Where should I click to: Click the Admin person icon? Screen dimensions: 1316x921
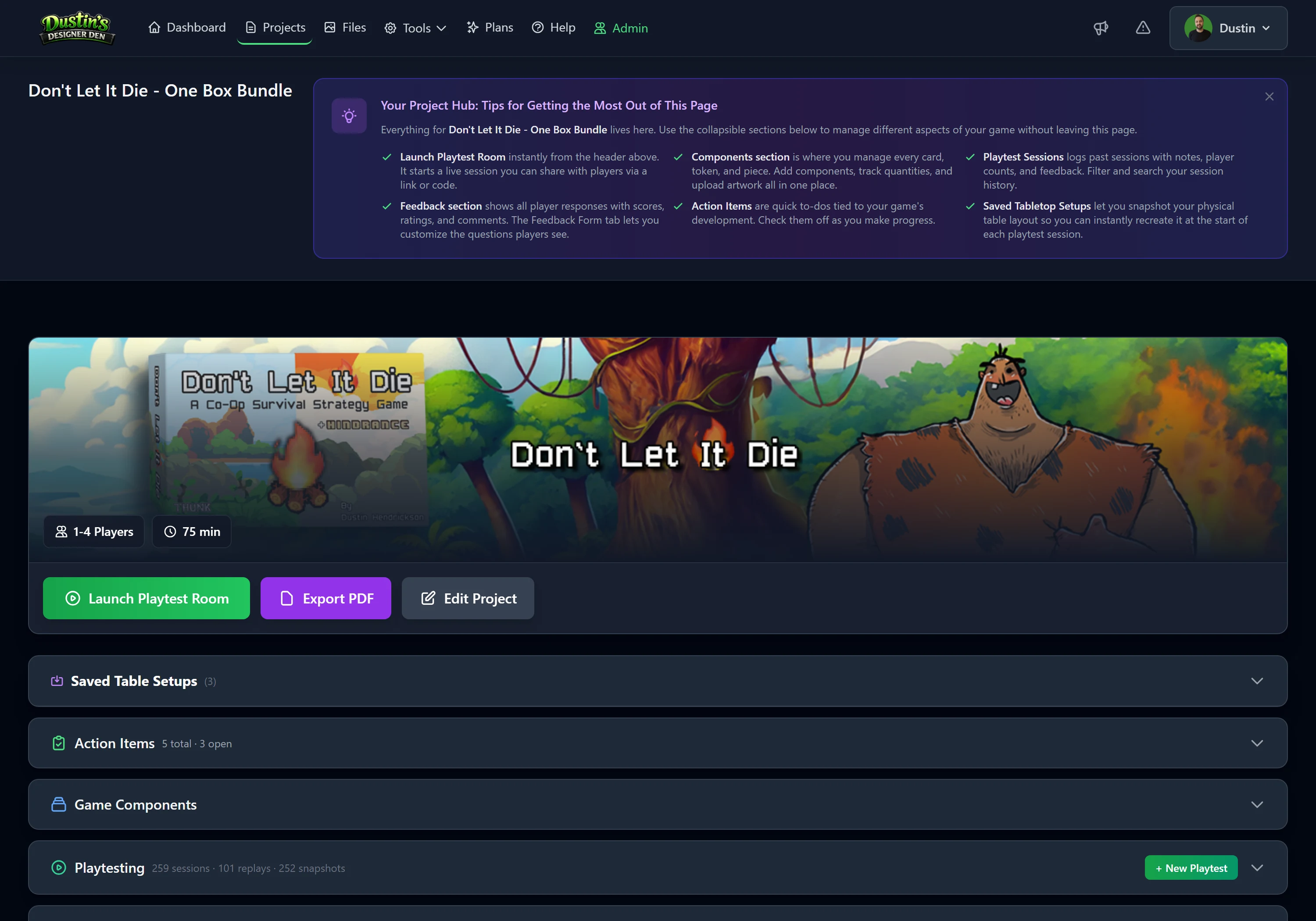pyautogui.click(x=600, y=28)
